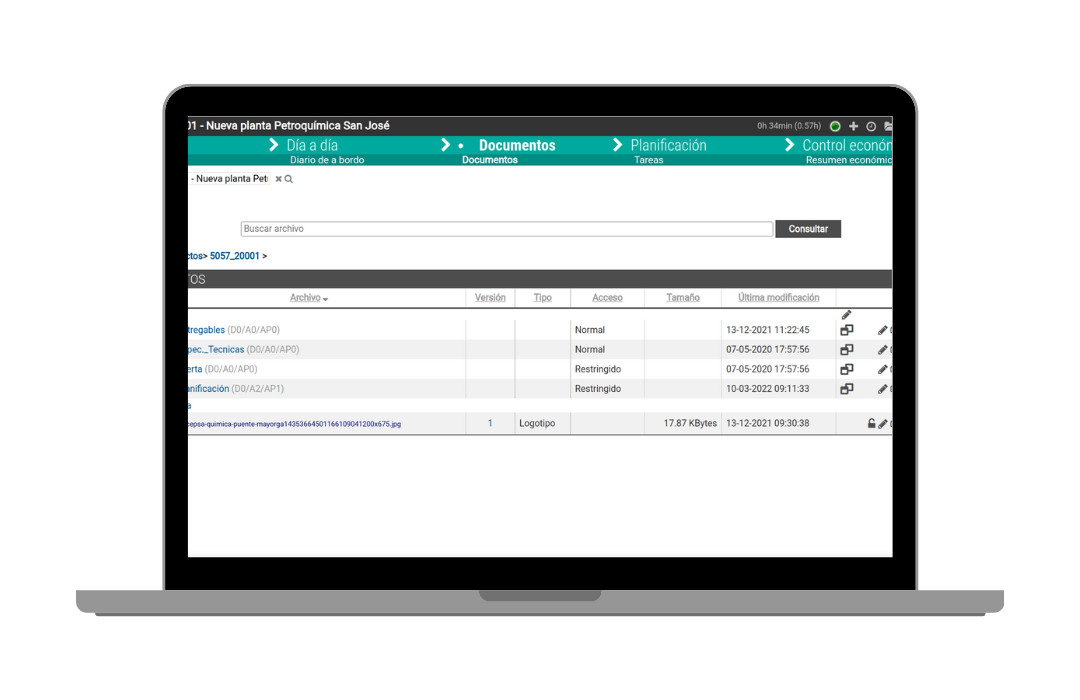Viewport: 1080px width, 700px height.
Task: Sort by Archivo column header arrow
Action: pyautogui.click(x=325, y=299)
